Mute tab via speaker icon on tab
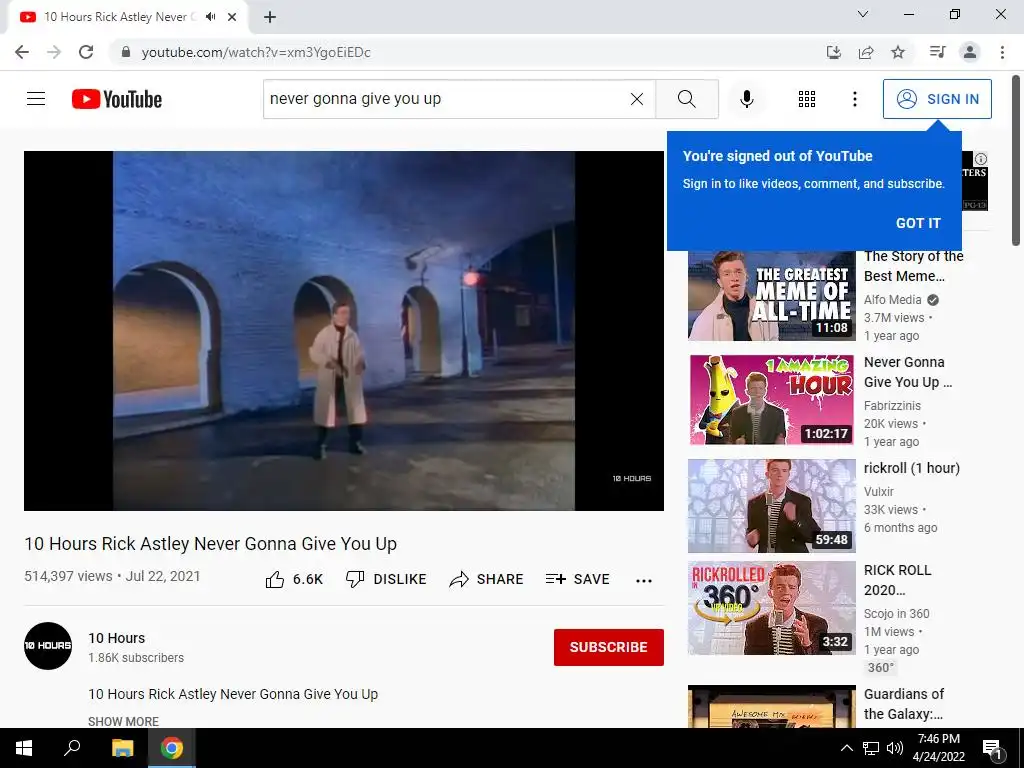The image size is (1024, 768). point(210,17)
